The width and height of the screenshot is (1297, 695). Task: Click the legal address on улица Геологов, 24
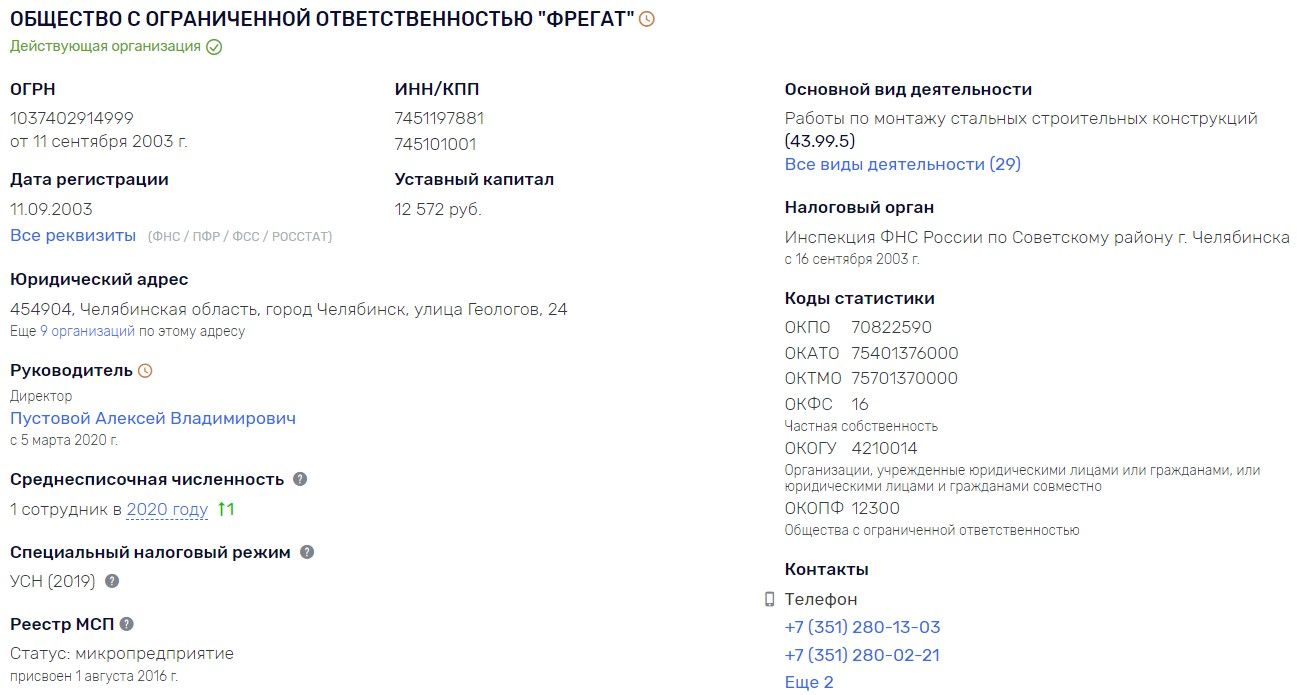(x=289, y=310)
